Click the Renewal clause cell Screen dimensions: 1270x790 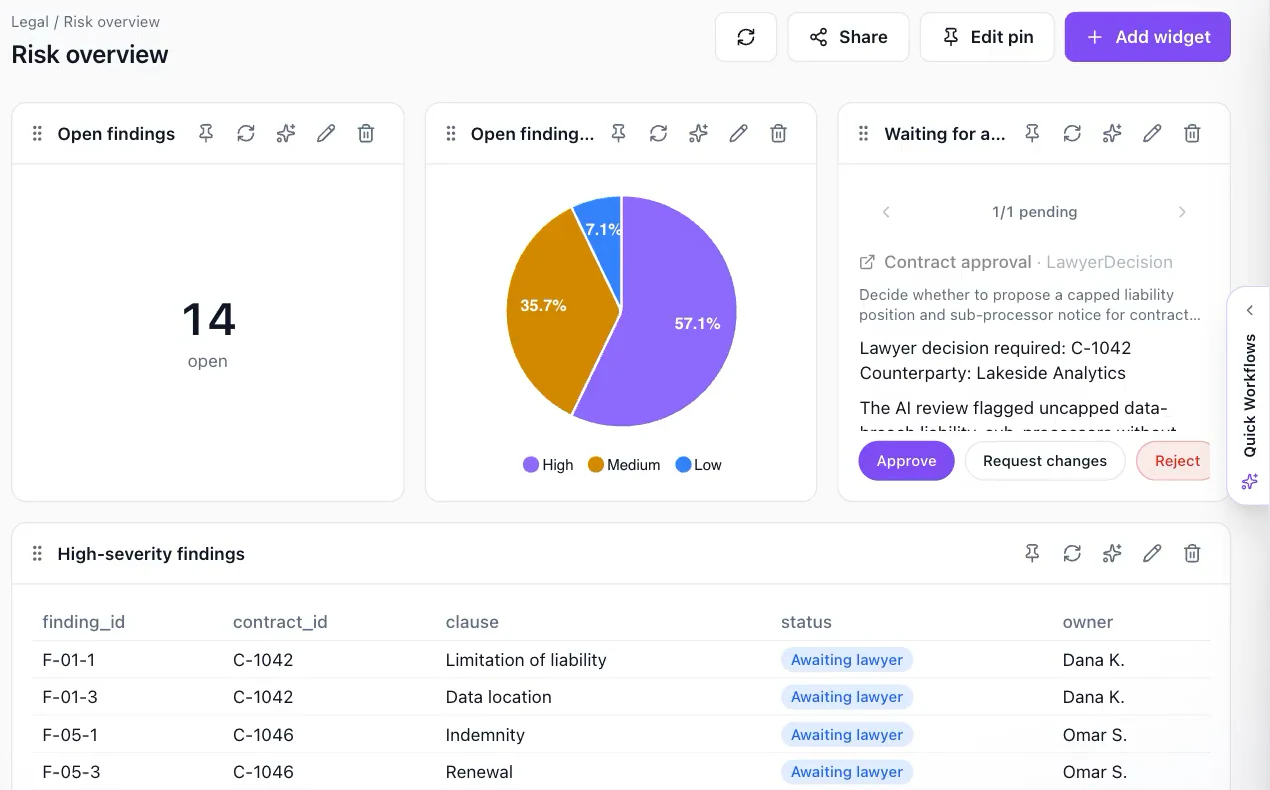479,772
